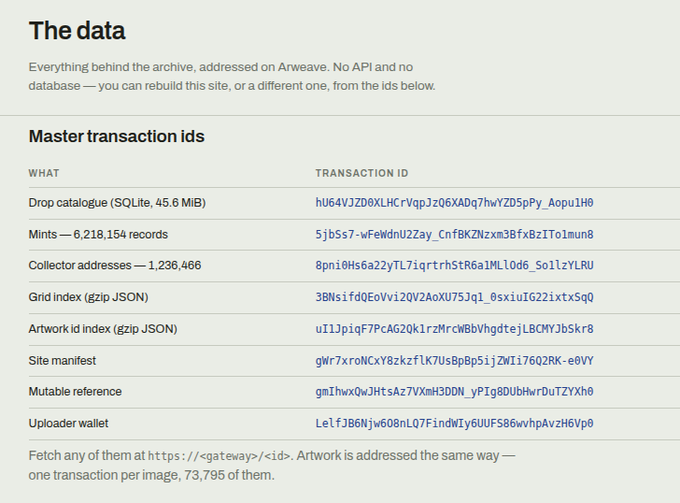This screenshot has width=680, height=503.
Task: Open the Mutable reference transaction id link
Action: click(454, 392)
